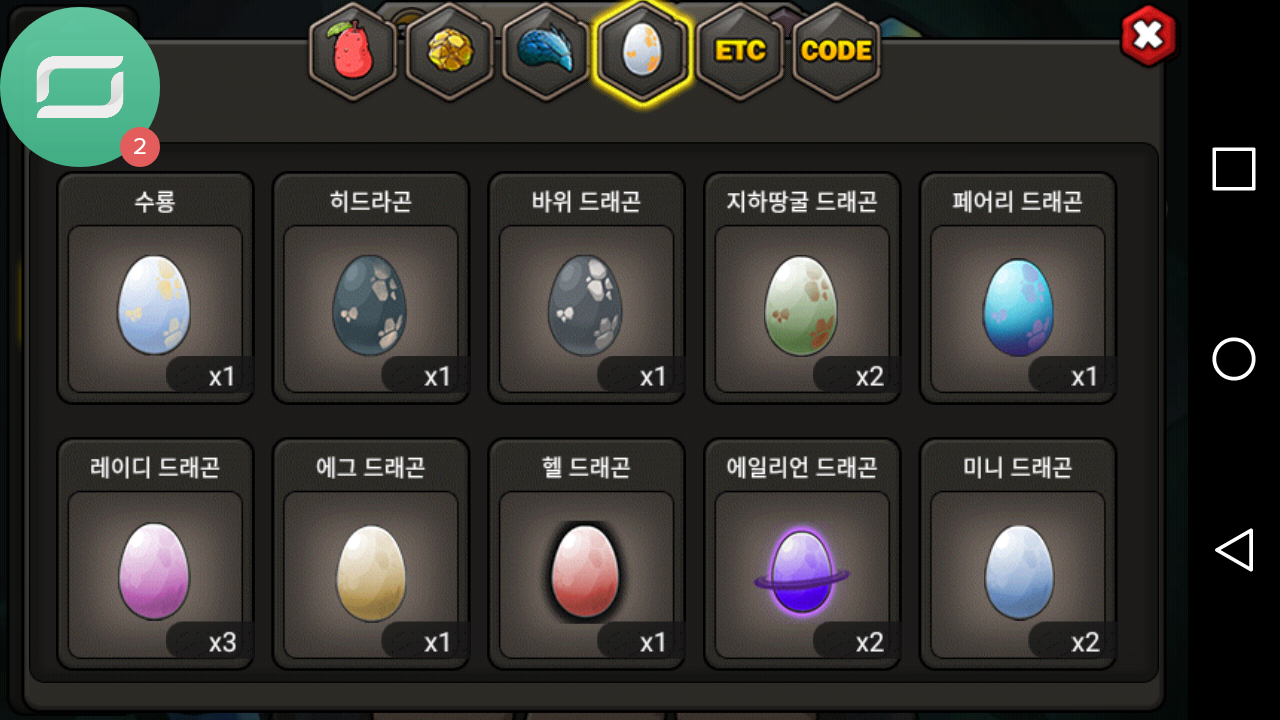Pick the red 헬 드래곤 egg
The height and width of the screenshot is (720, 1280).
[586, 554]
